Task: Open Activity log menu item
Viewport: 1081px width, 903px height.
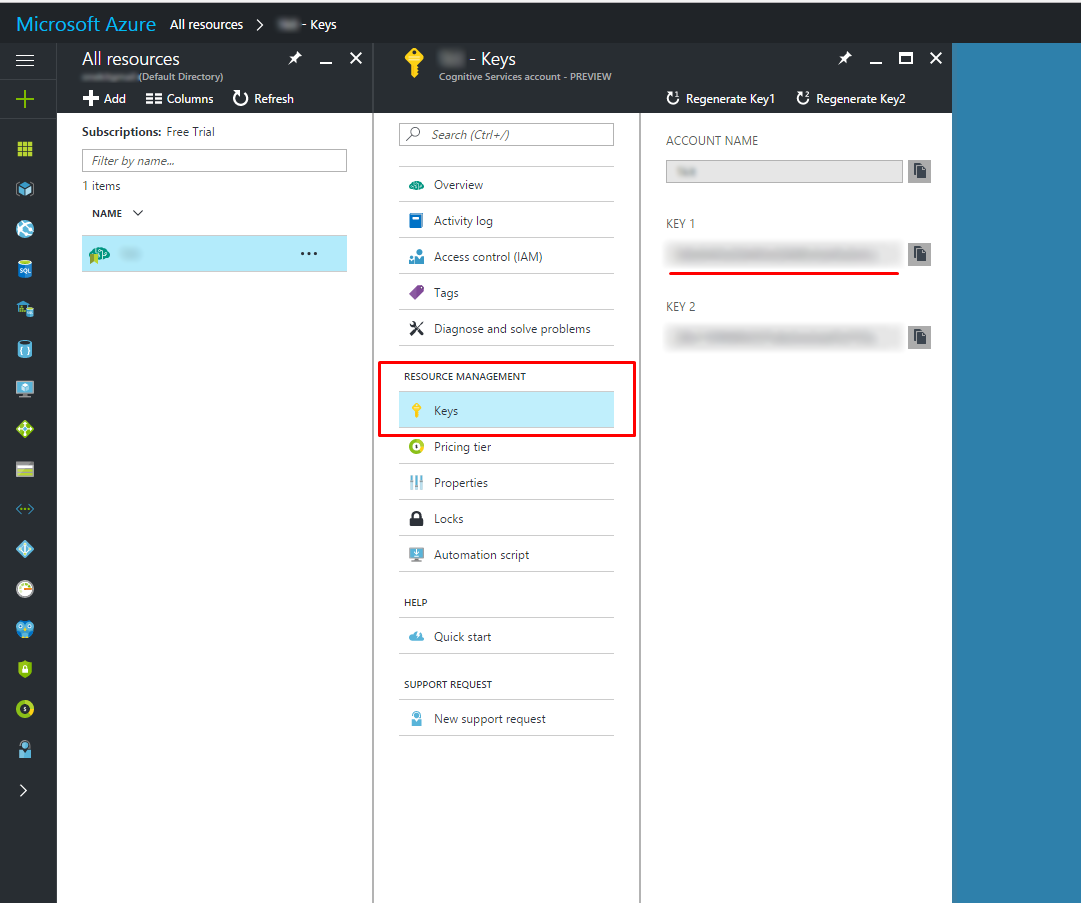Action: (x=506, y=221)
